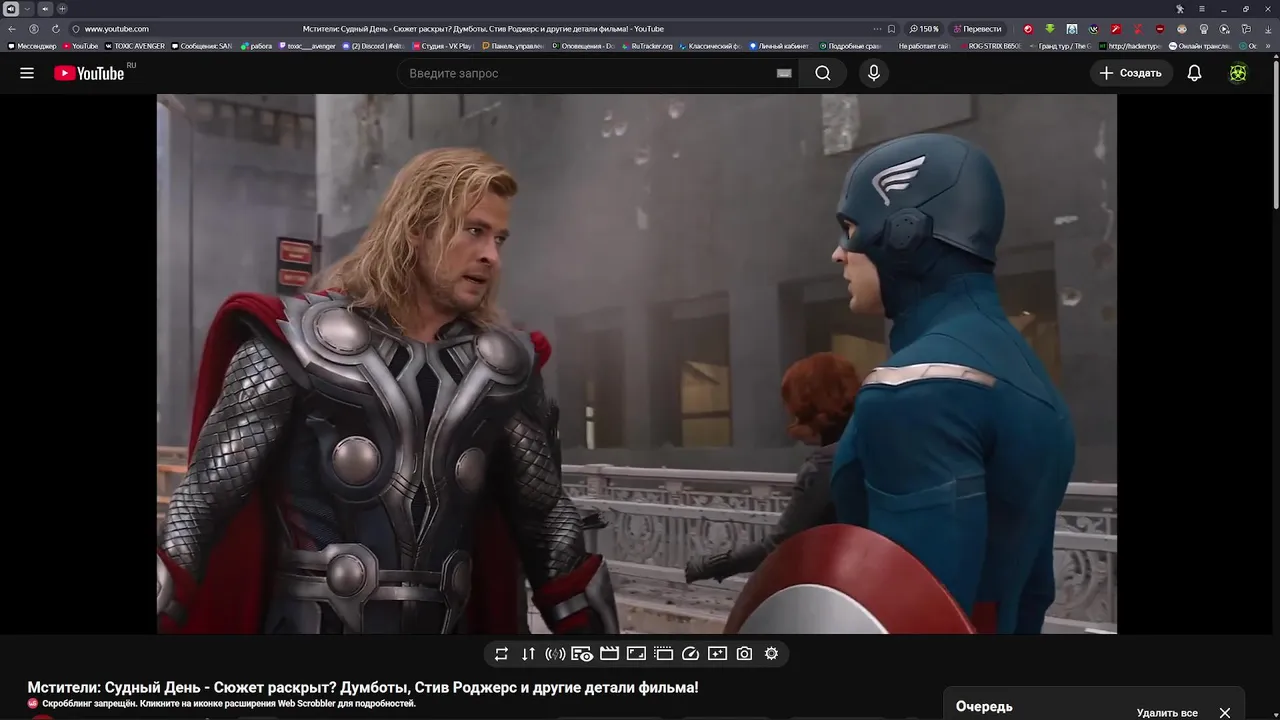
Task: Open pop-up player window icon
Action: [x=663, y=654]
